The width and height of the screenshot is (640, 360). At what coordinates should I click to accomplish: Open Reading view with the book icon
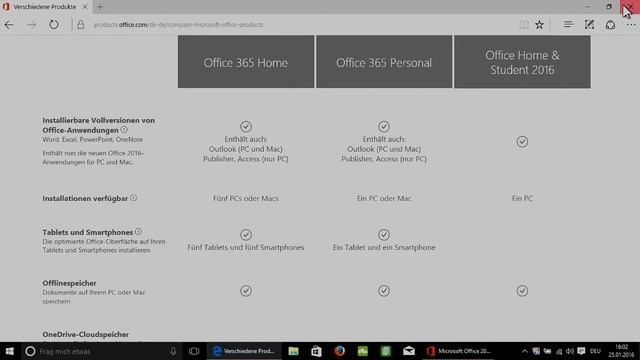tap(524, 24)
